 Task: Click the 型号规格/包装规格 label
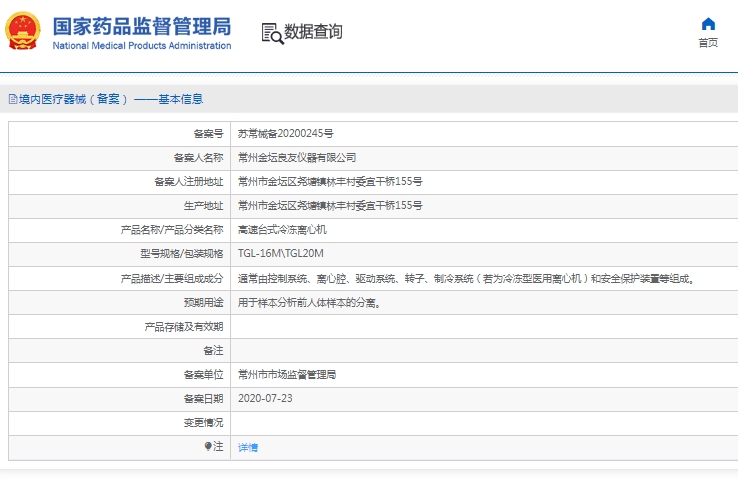click(x=182, y=254)
